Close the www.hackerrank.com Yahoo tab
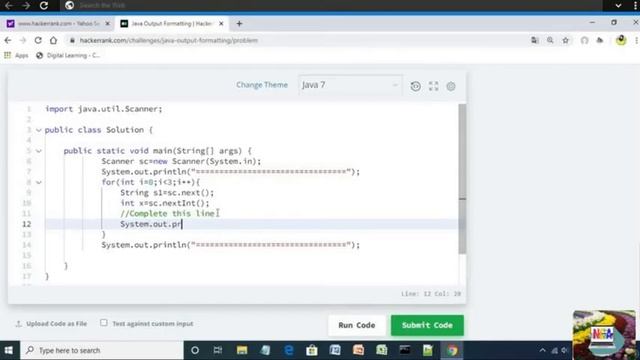The image size is (640, 360). coord(108,24)
